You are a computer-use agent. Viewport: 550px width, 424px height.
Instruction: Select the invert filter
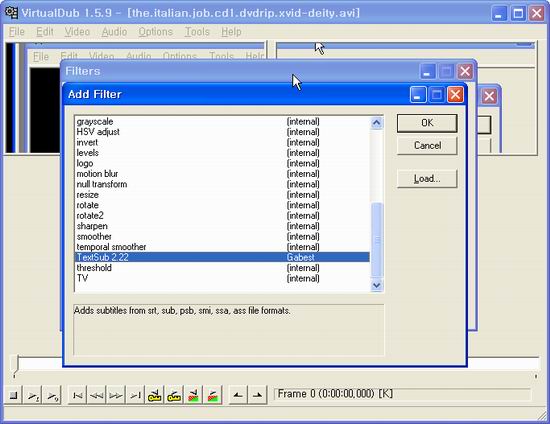[x=222, y=142]
